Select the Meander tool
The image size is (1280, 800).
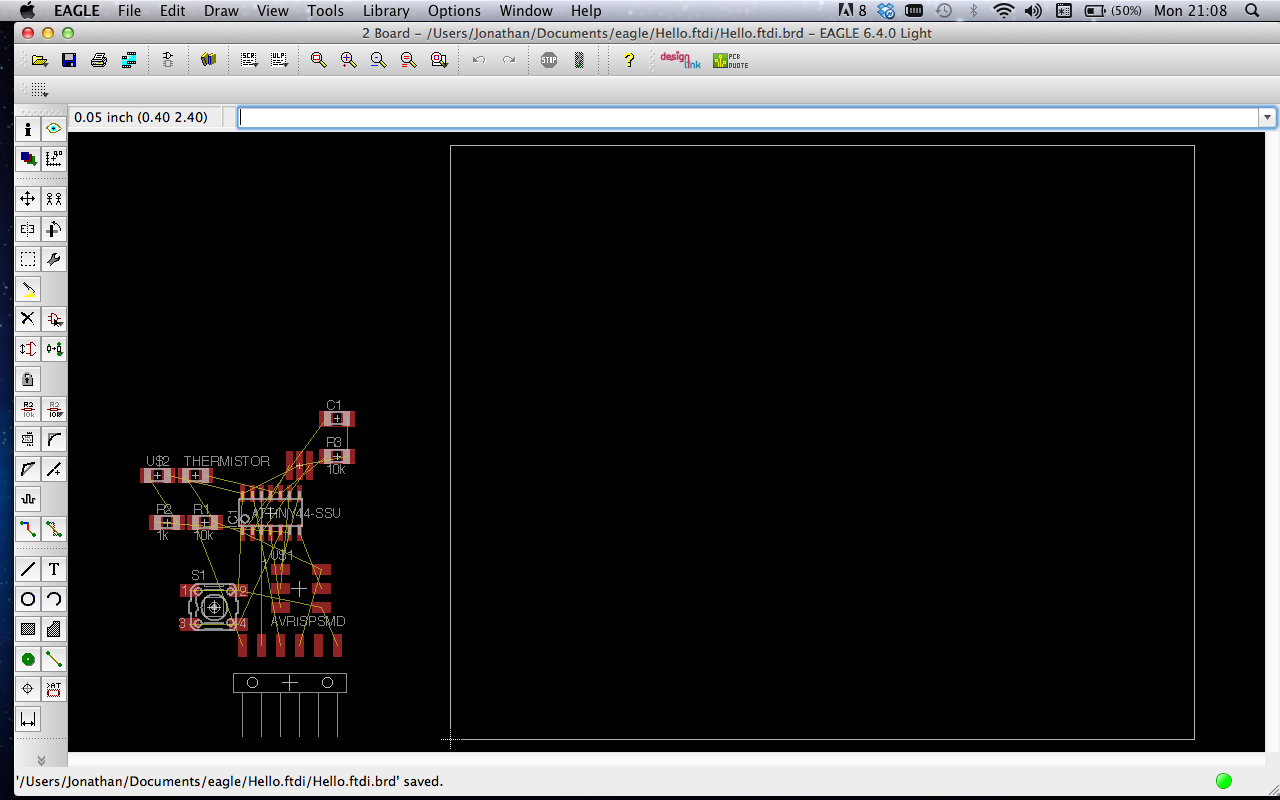point(28,499)
